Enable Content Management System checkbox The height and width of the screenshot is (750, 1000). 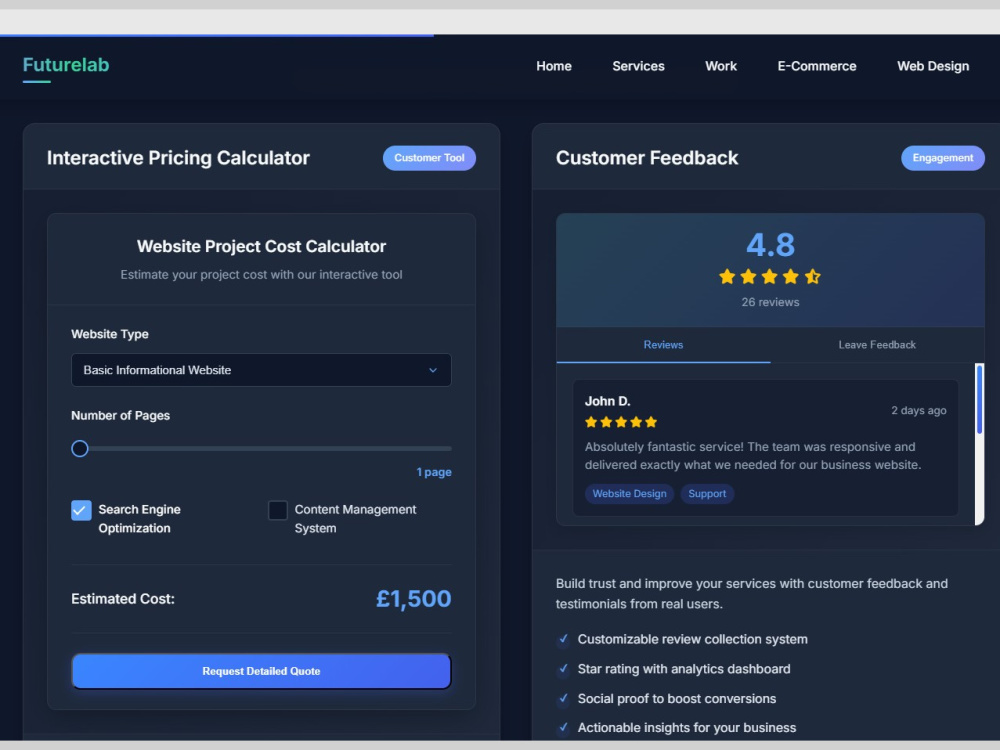tap(277, 510)
